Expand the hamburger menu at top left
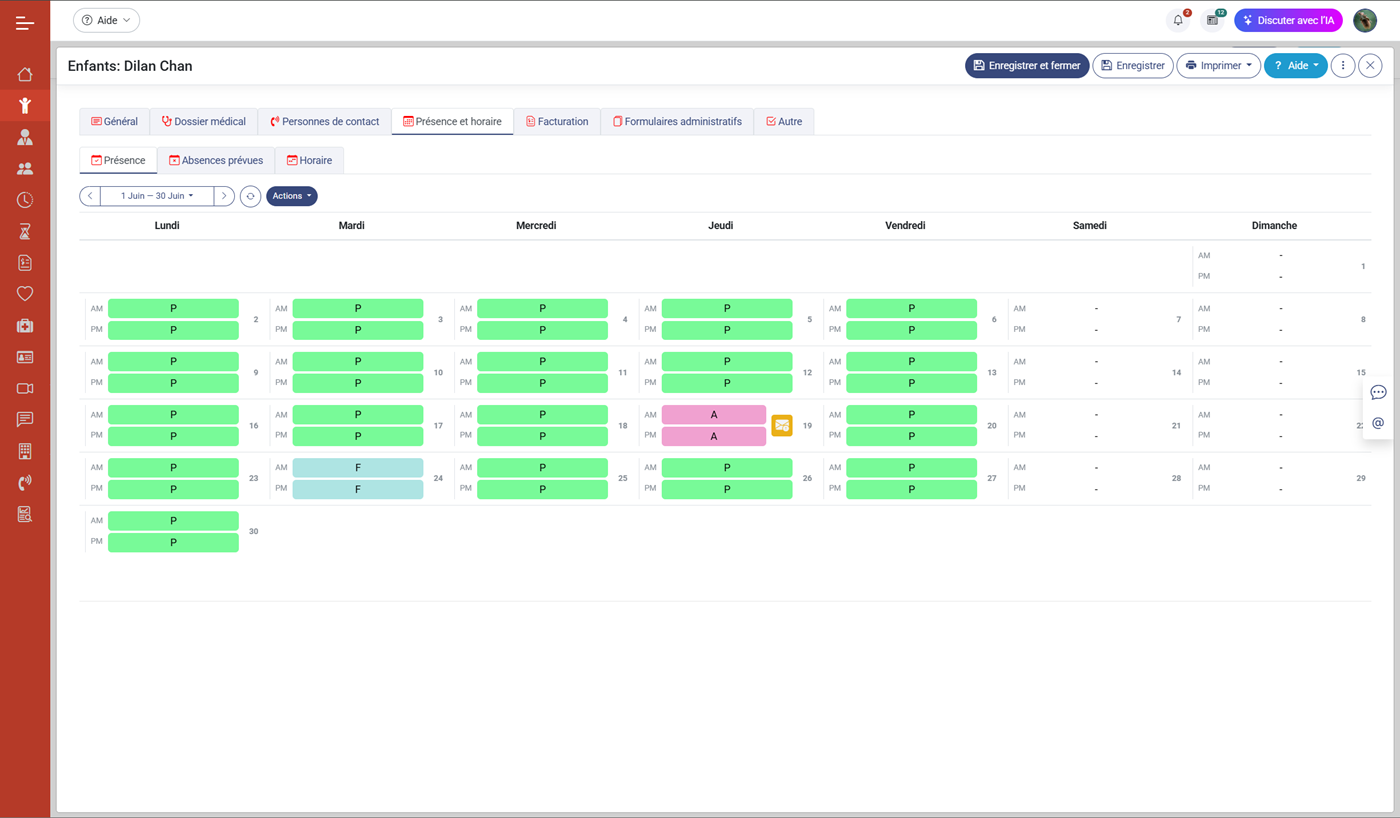Screen dimensions: 1400x818 pos(25,22)
